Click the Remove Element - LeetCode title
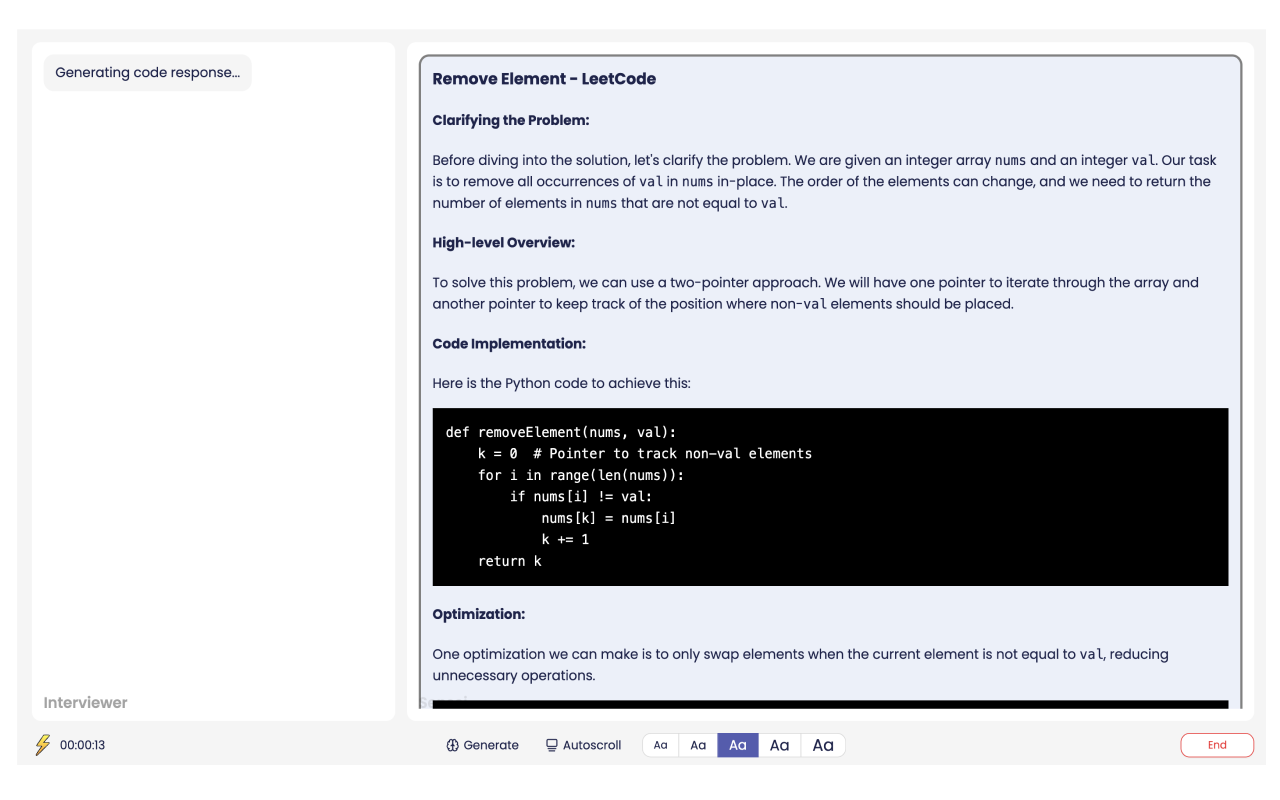The image size is (1280, 800). [544, 79]
